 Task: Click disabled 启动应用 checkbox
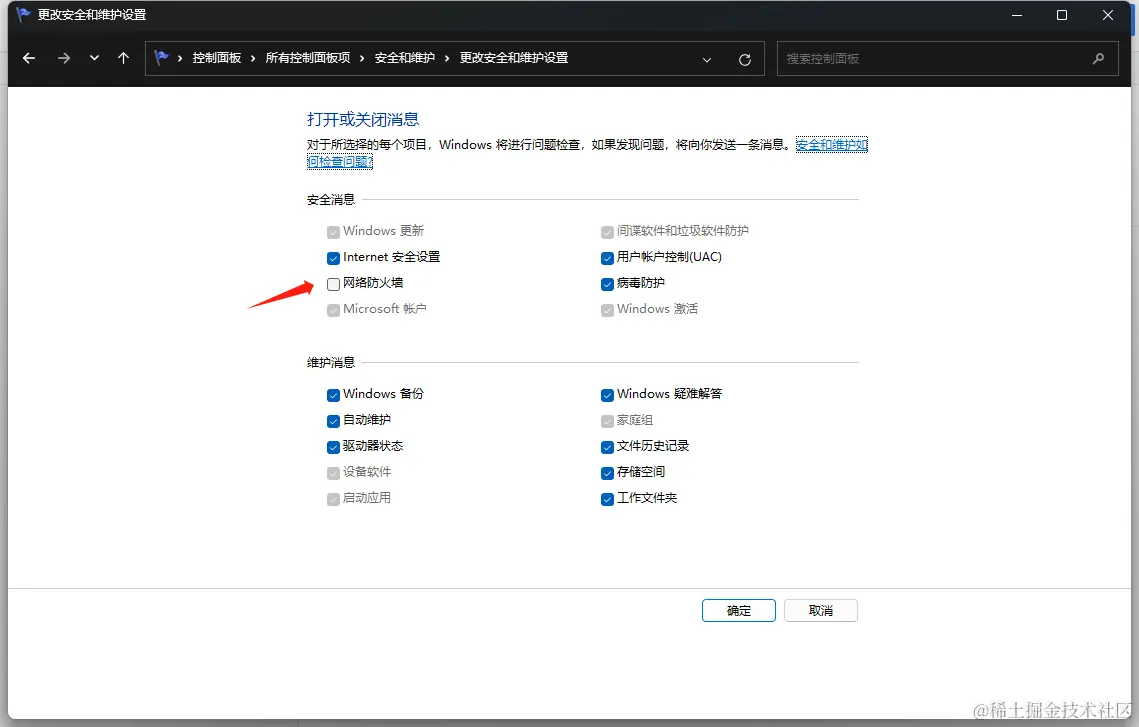pyautogui.click(x=333, y=500)
